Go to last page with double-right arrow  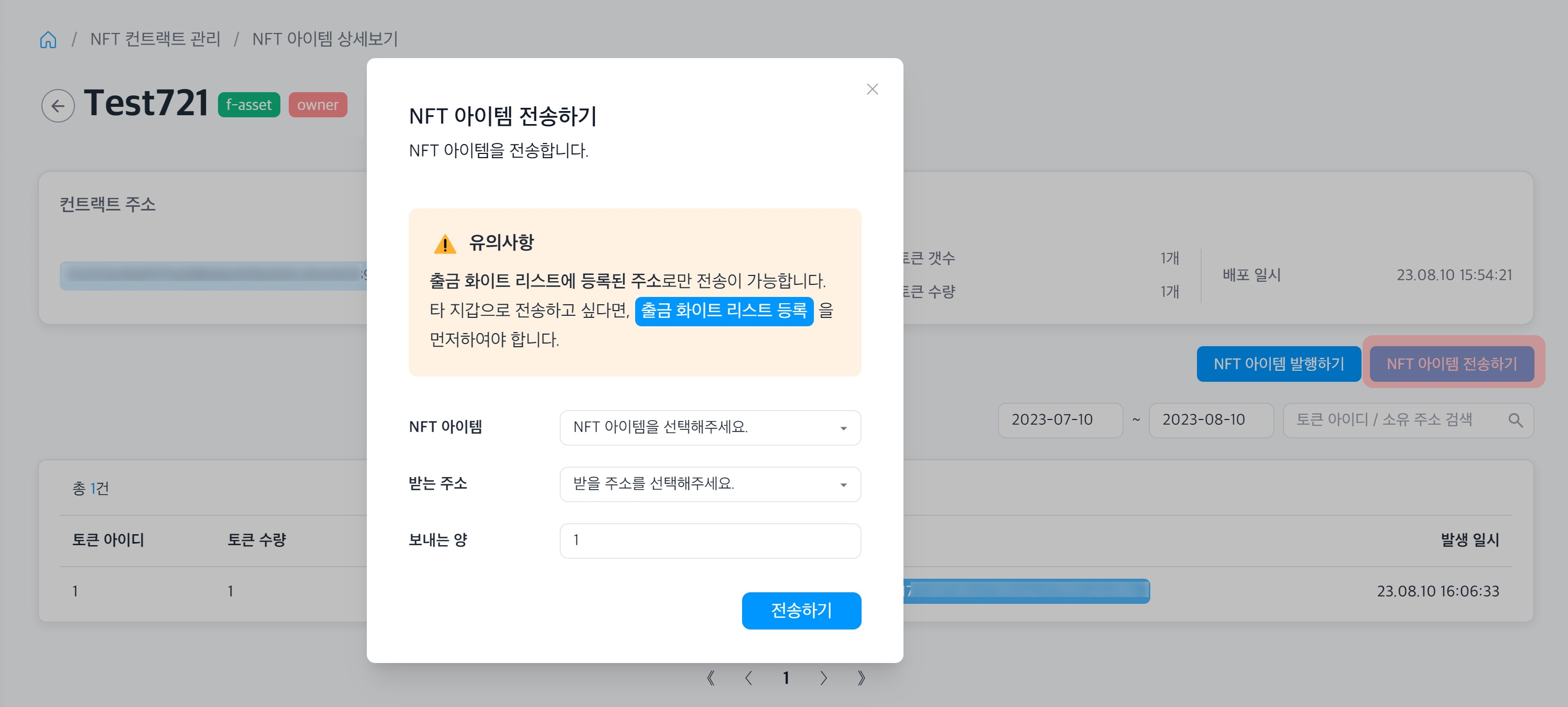pyautogui.click(x=862, y=678)
